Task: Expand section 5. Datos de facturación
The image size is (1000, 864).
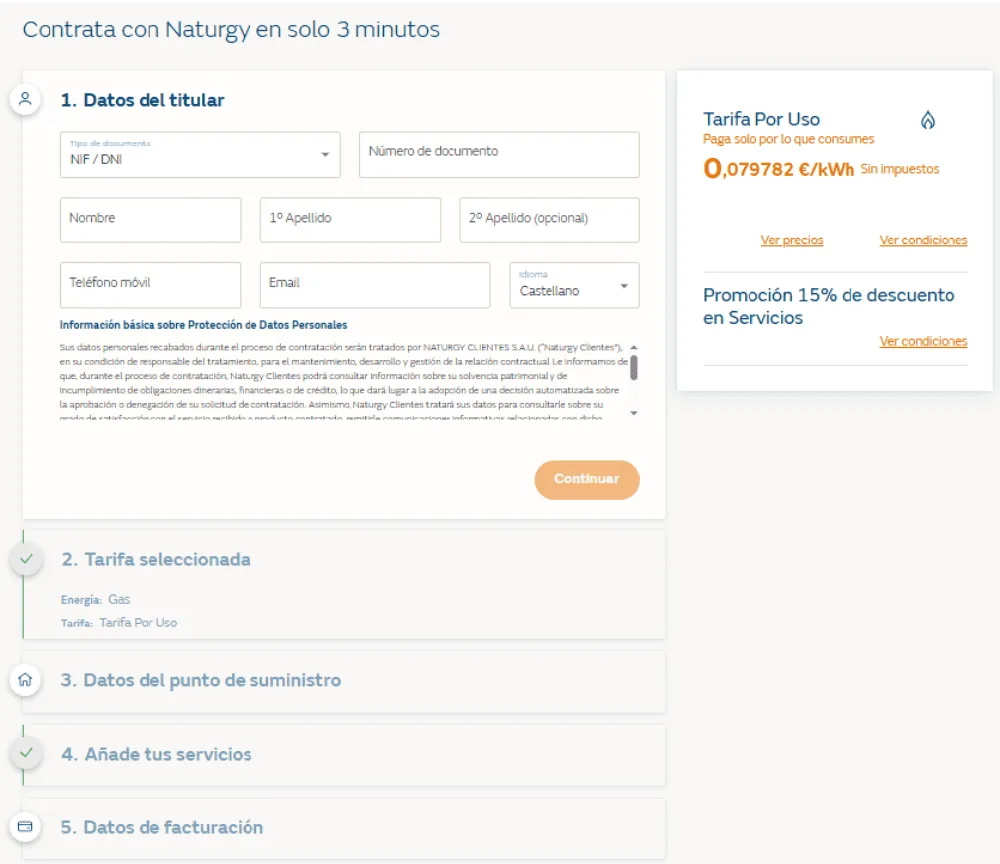Action: click(x=344, y=828)
